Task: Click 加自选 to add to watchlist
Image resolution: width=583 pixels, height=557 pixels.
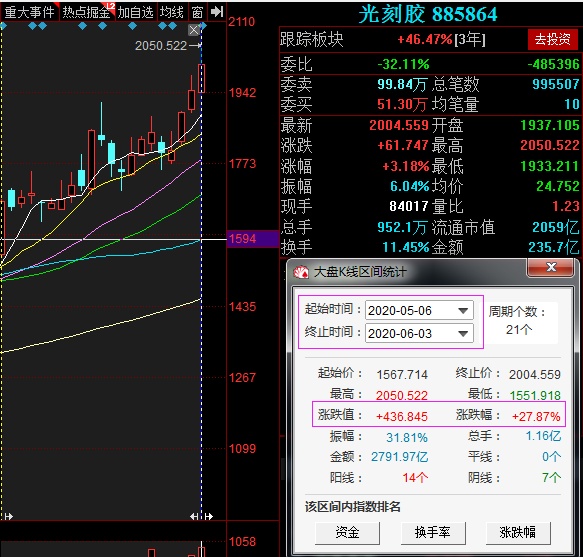Action: click(136, 12)
